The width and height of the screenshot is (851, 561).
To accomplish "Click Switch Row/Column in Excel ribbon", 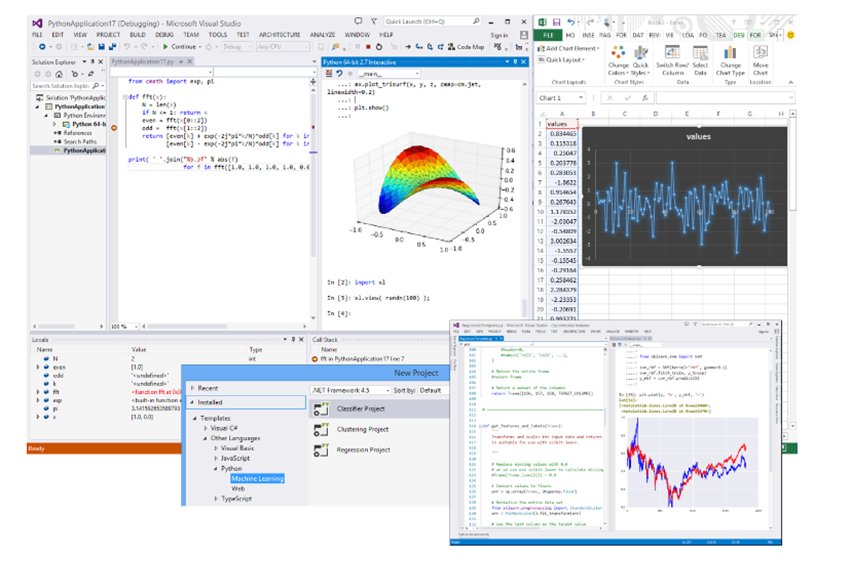I will pyautogui.click(x=672, y=61).
